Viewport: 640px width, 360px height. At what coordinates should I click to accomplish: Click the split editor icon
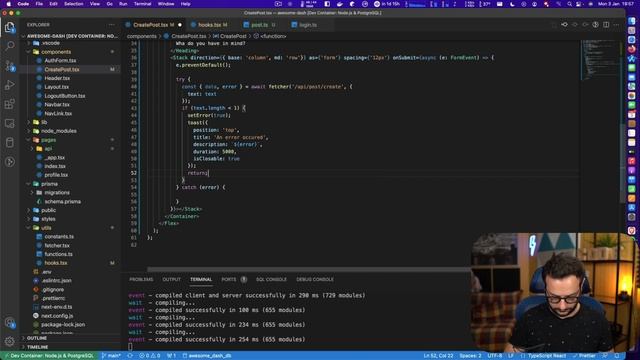click(x=606, y=25)
